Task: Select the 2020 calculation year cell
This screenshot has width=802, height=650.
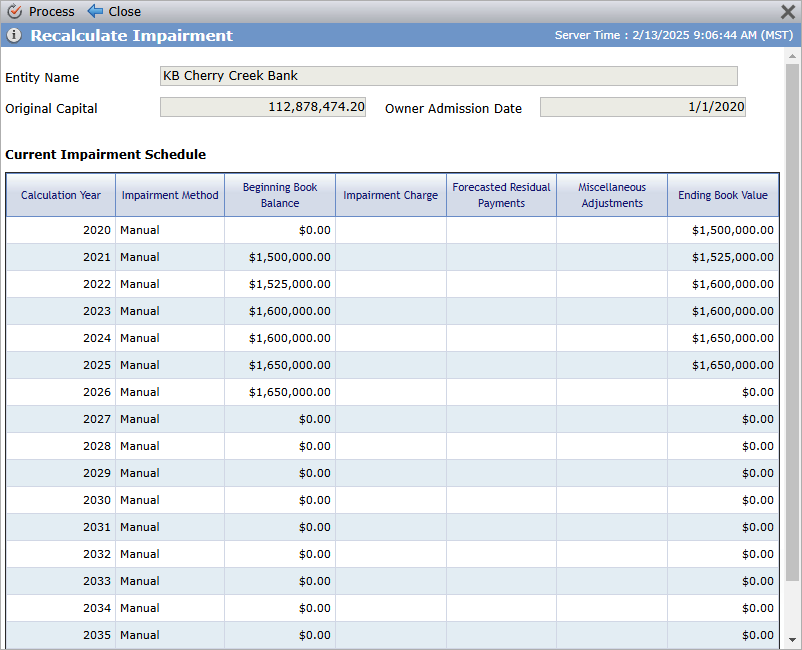Action: coord(61,230)
